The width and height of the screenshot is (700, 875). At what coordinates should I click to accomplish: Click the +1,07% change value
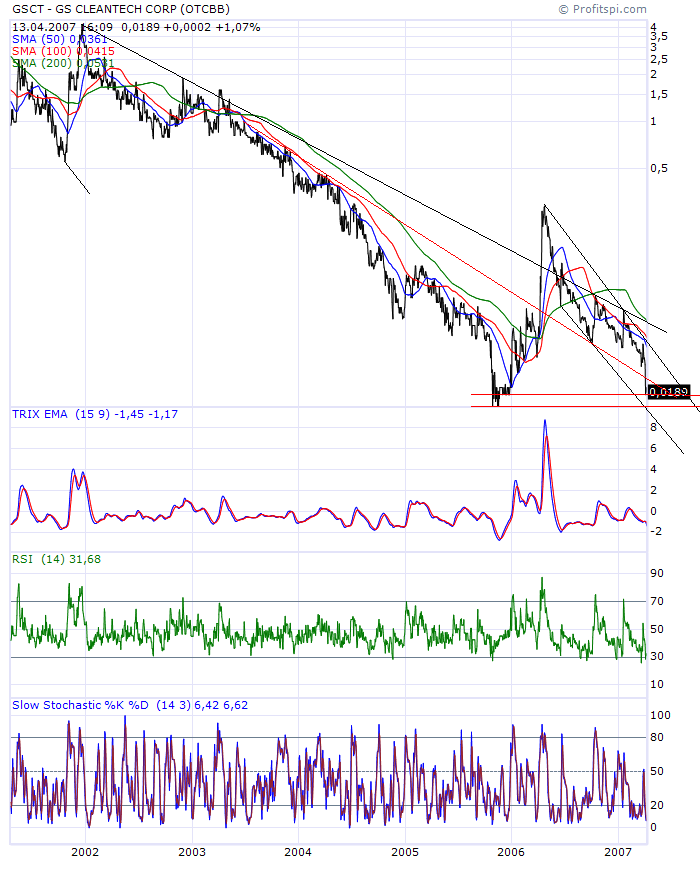click(238, 27)
